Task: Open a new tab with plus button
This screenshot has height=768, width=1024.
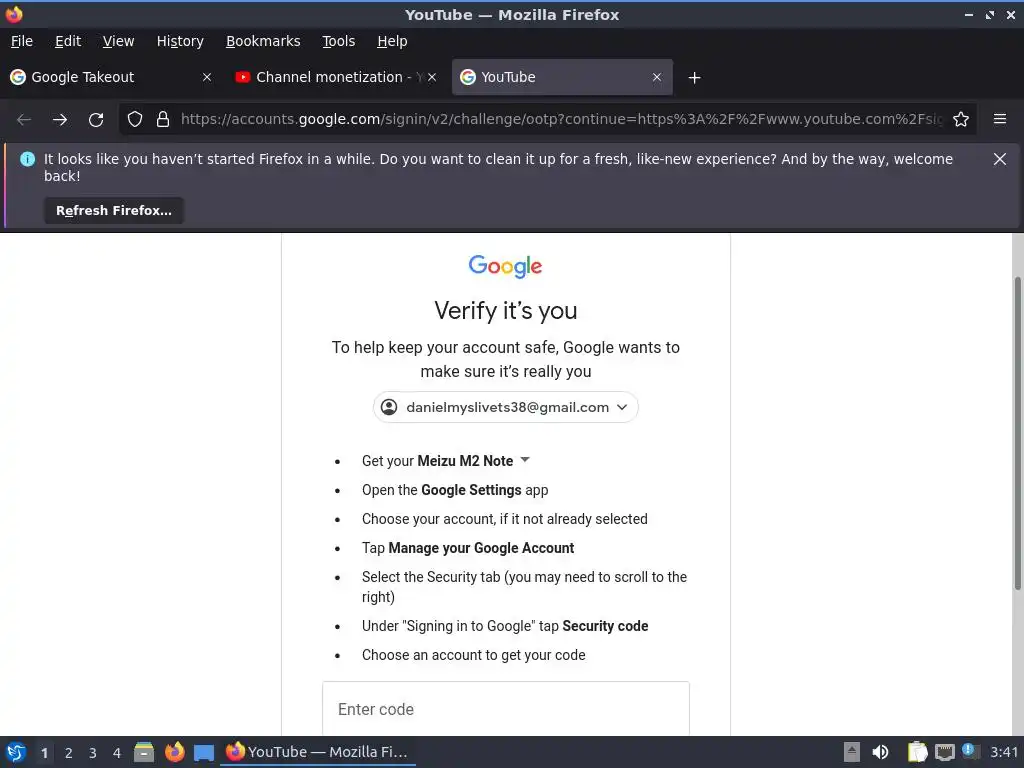Action: pyautogui.click(x=694, y=78)
